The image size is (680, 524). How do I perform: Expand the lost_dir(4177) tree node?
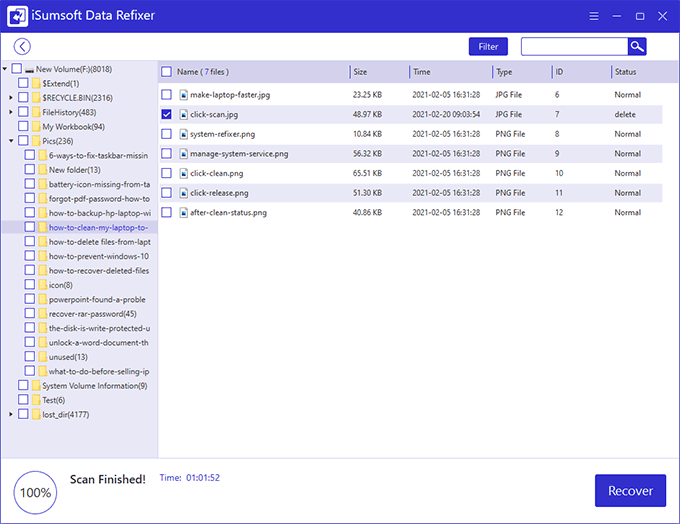(x=11, y=414)
